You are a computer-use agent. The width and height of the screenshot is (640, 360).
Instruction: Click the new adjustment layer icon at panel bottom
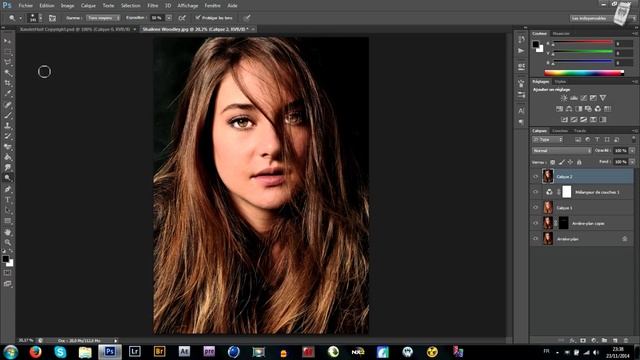(594, 340)
